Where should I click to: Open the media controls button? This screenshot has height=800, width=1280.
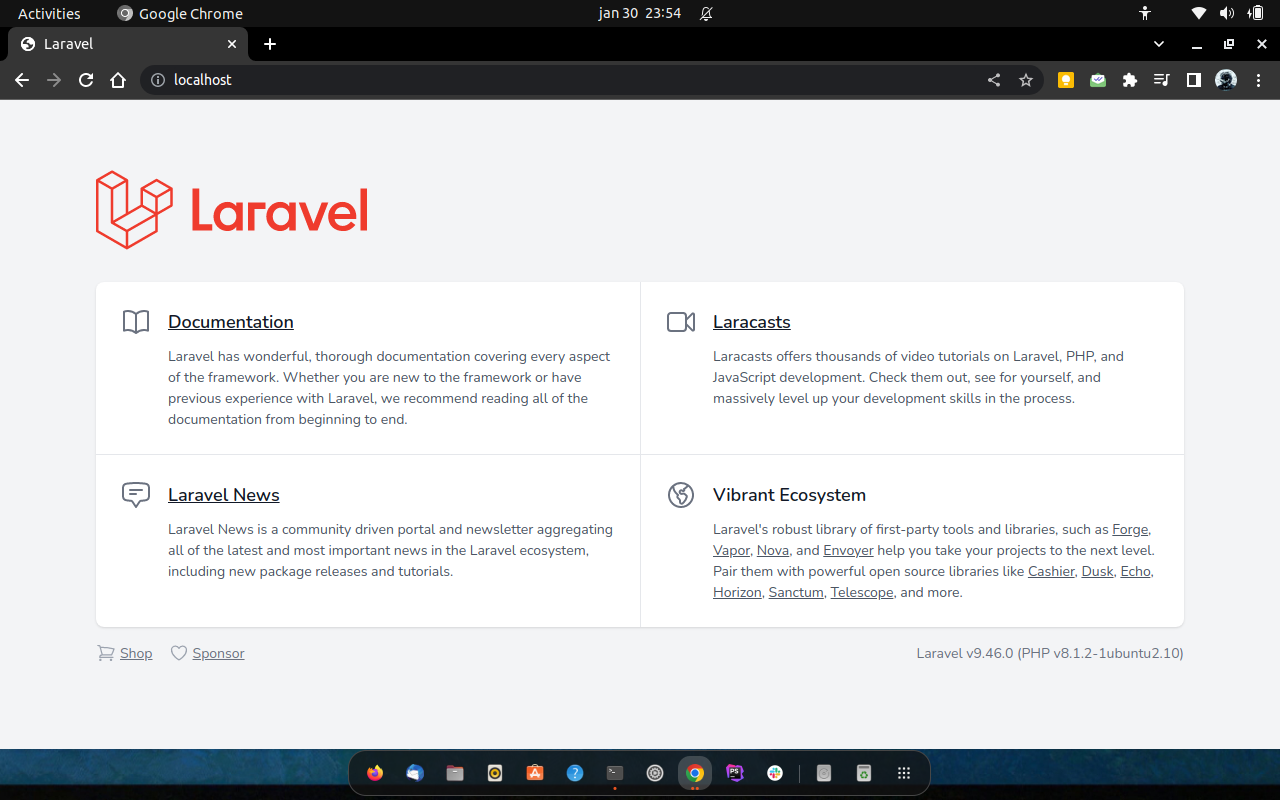tap(1161, 80)
